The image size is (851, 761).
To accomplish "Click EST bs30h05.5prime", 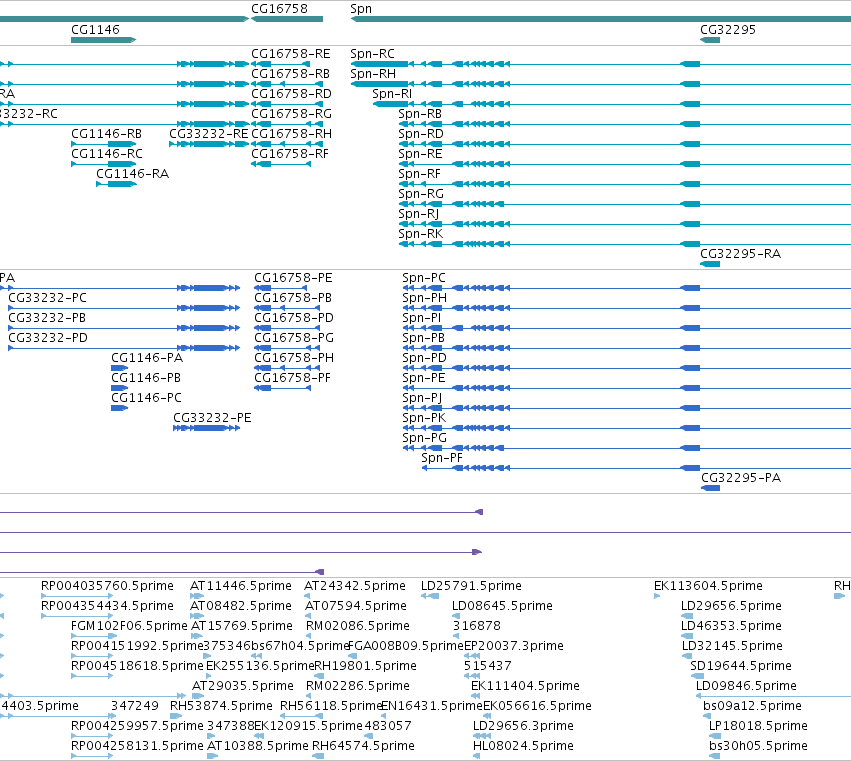I will click(715, 756).
